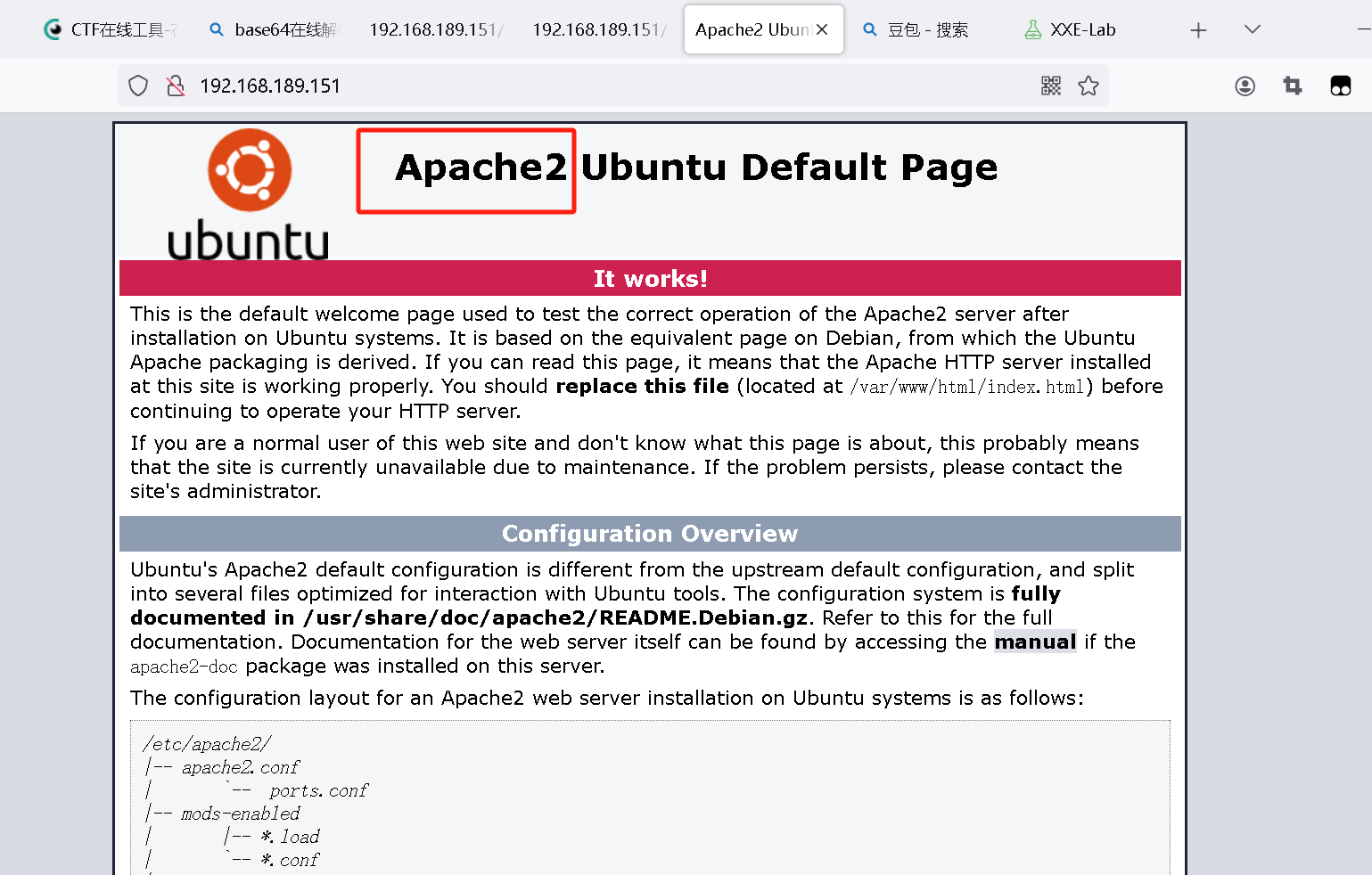Open the first 192.168.189.151/ tab
This screenshot has height=875, width=1372.
(x=436, y=29)
